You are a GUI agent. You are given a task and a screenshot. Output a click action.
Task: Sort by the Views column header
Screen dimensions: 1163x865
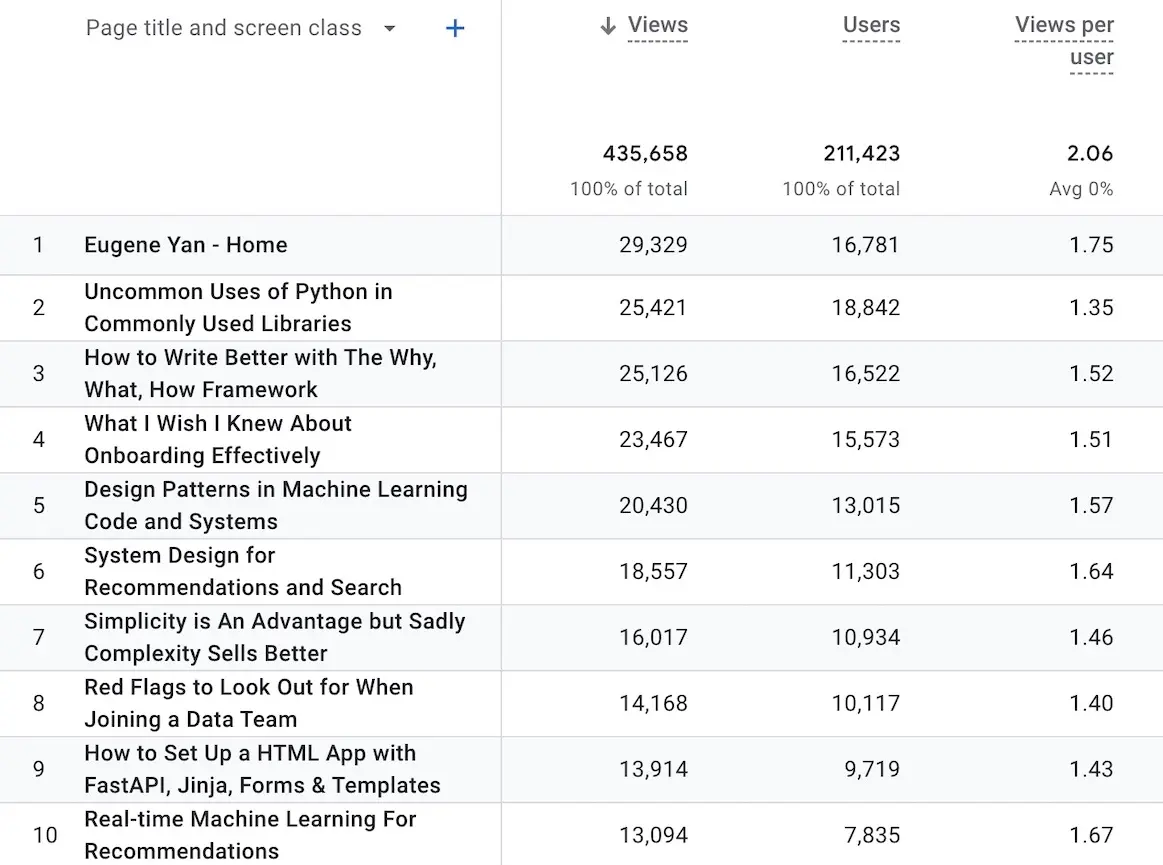pyautogui.click(x=658, y=25)
